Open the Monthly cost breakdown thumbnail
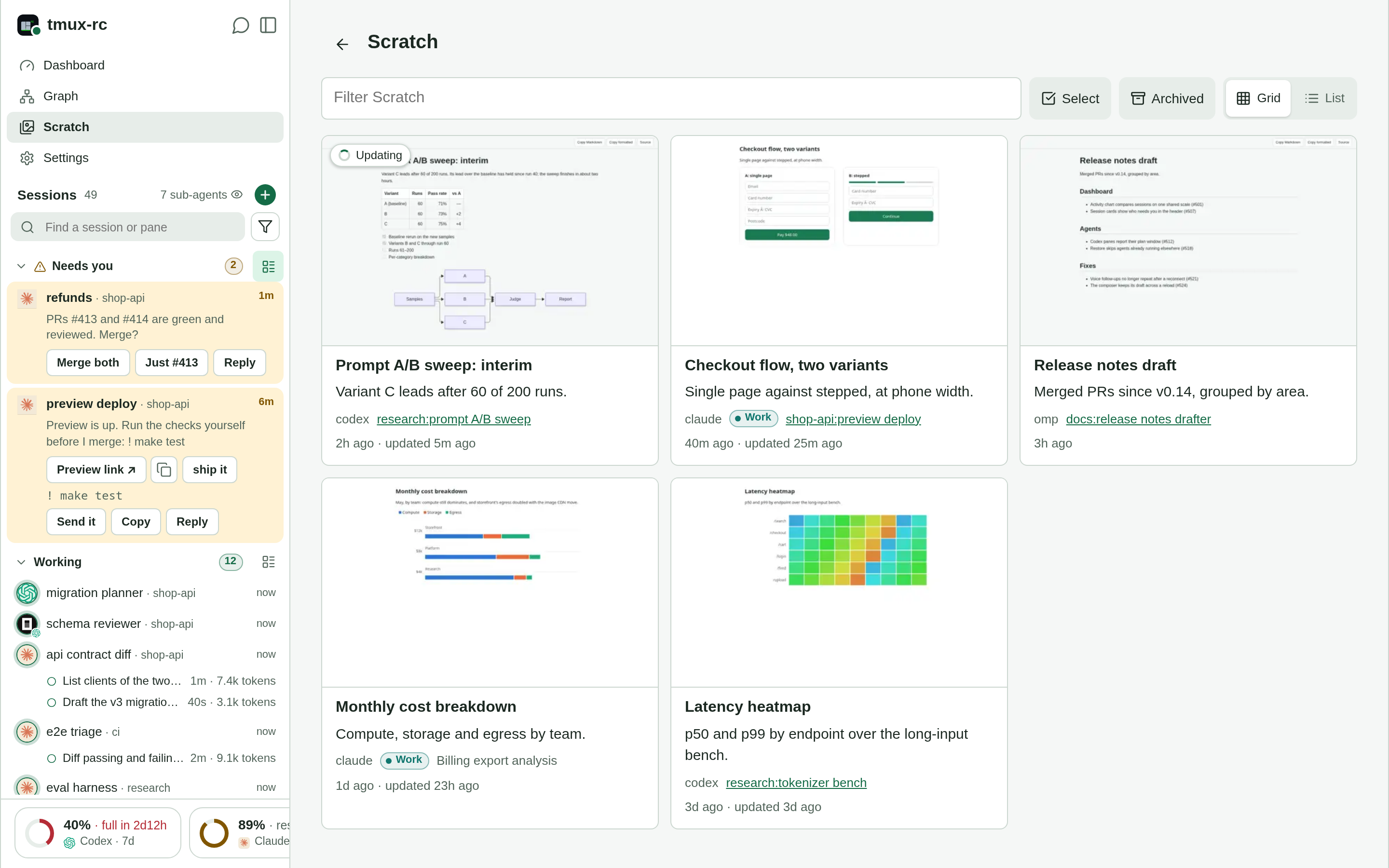Viewport: 1389px width, 868px height. coord(490,583)
